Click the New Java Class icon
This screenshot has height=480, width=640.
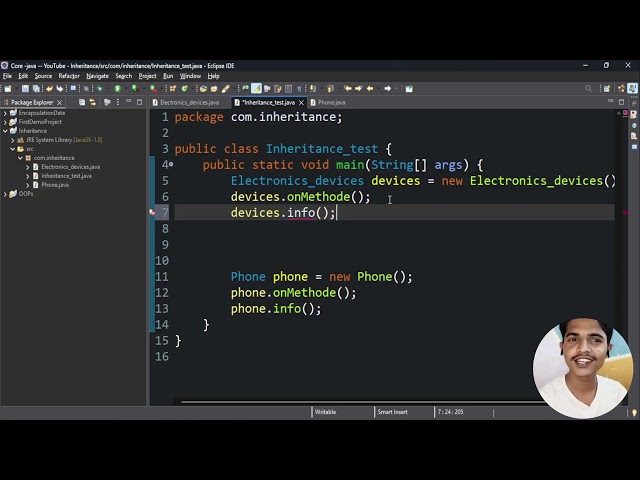pos(184,89)
